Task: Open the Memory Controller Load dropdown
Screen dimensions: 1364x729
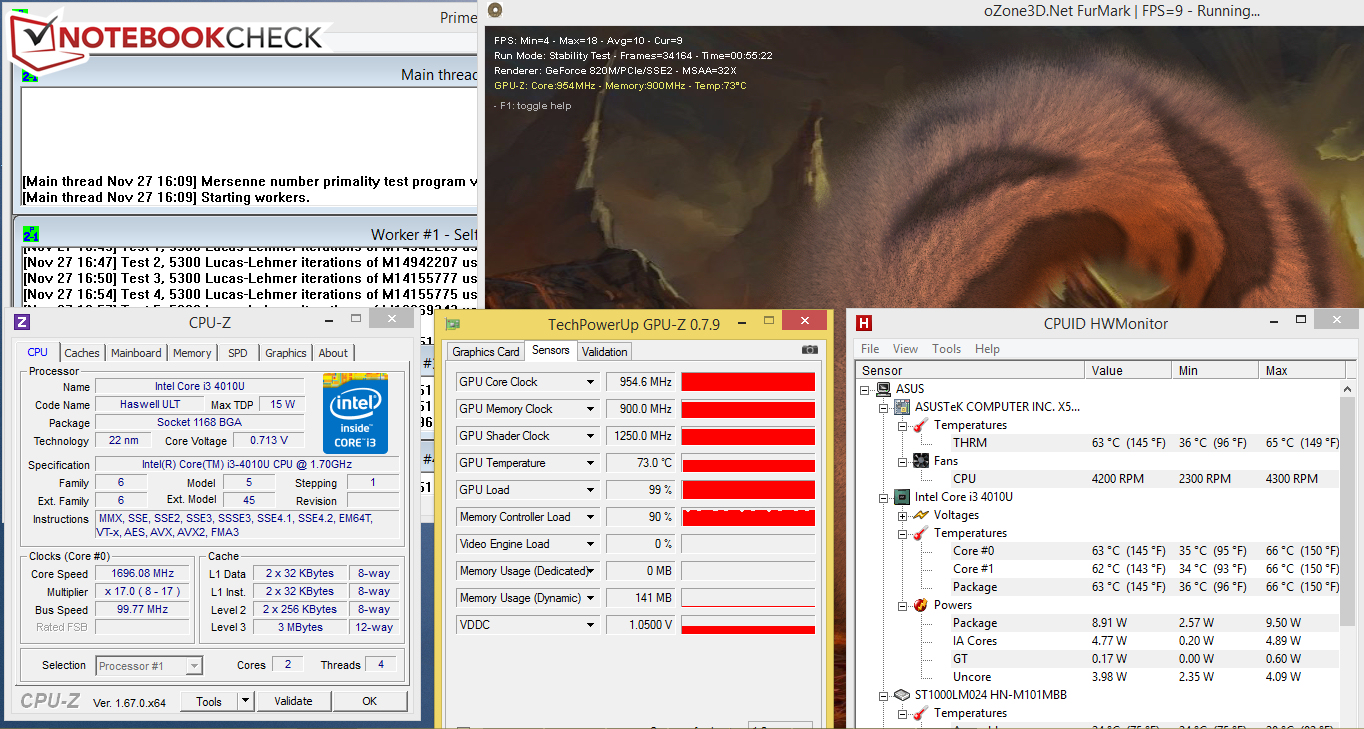Action: [591, 517]
